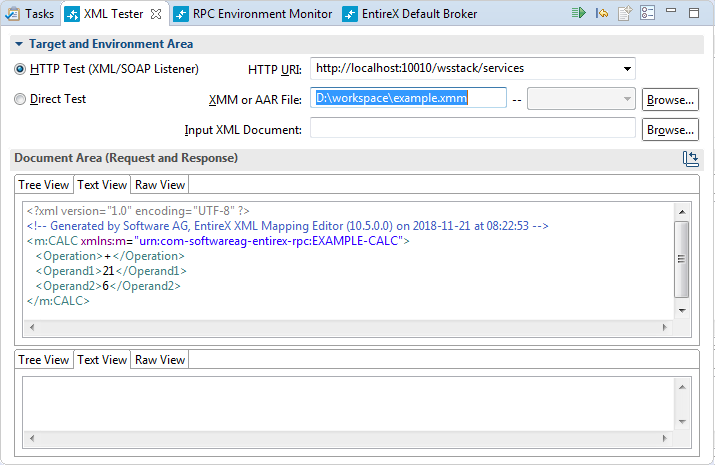Click the closing m:CALC tag

click(58, 301)
